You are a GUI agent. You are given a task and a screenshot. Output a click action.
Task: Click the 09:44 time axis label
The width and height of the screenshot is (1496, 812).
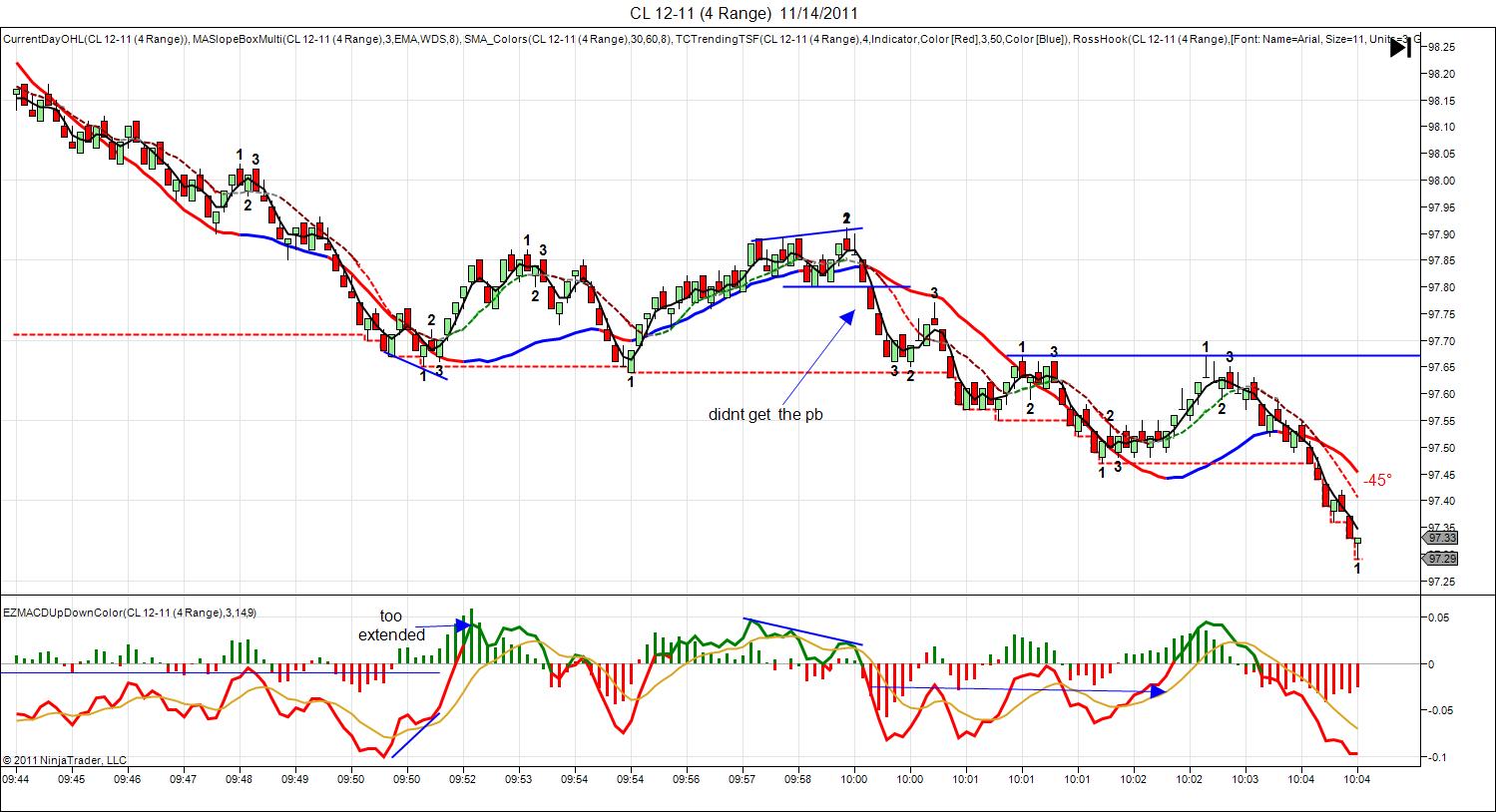[x=16, y=778]
